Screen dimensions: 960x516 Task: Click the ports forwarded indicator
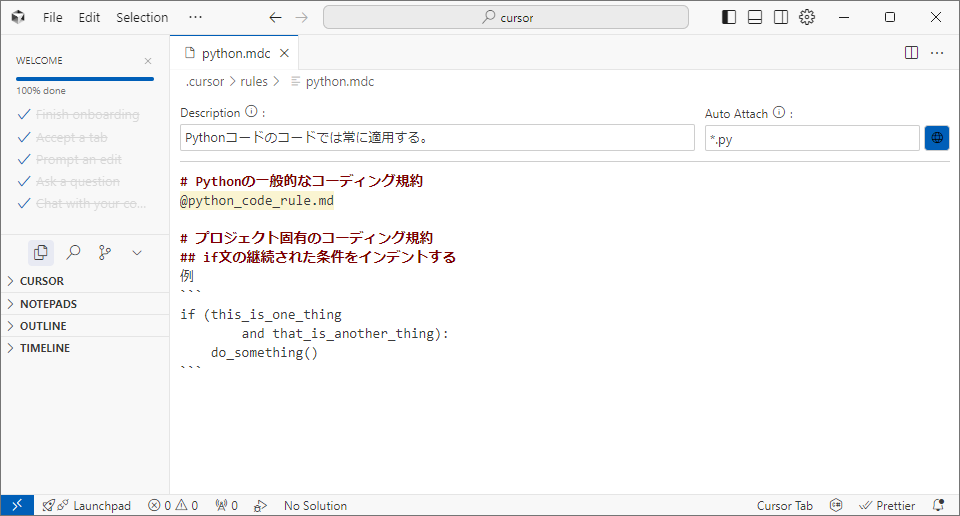click(227, 506)
